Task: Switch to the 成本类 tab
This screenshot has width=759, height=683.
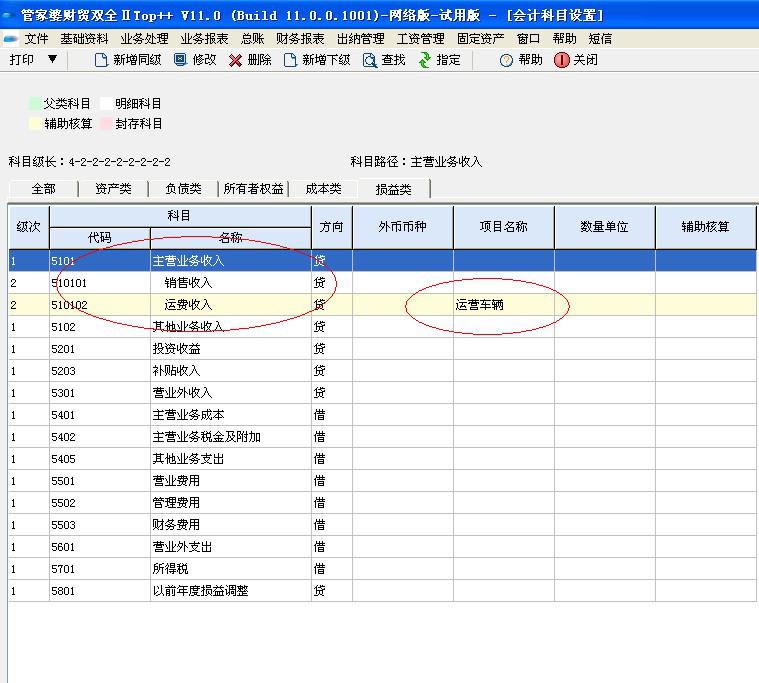Action: pos(323,189)
